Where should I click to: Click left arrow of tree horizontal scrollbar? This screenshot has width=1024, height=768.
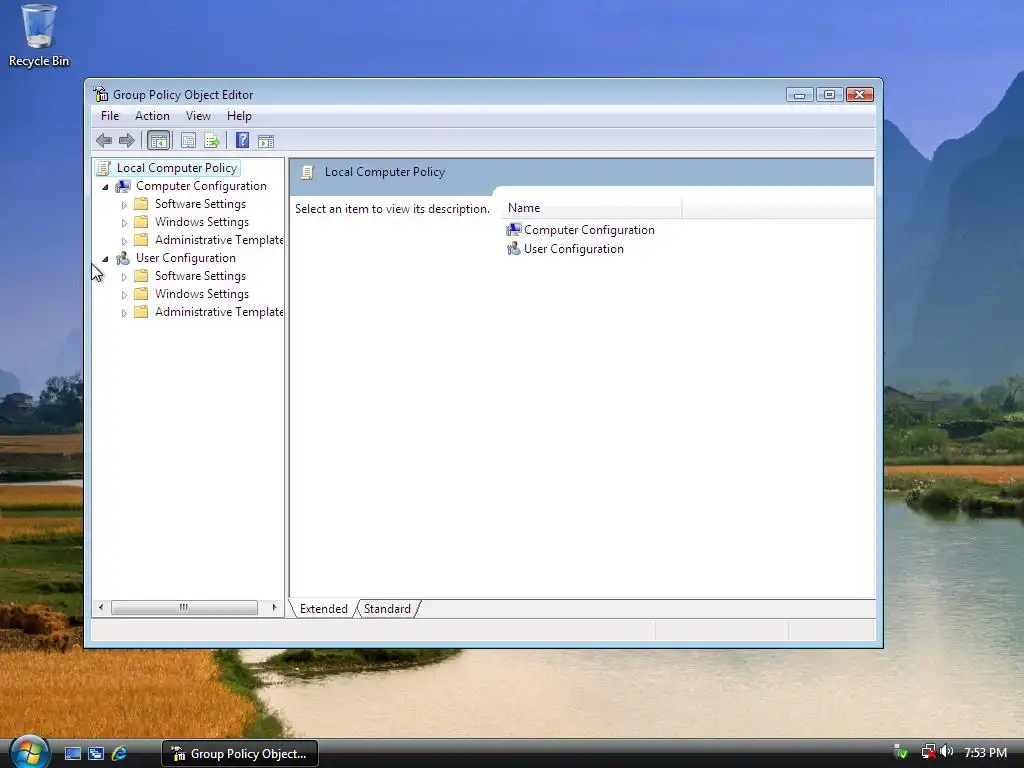coord(101,607)
